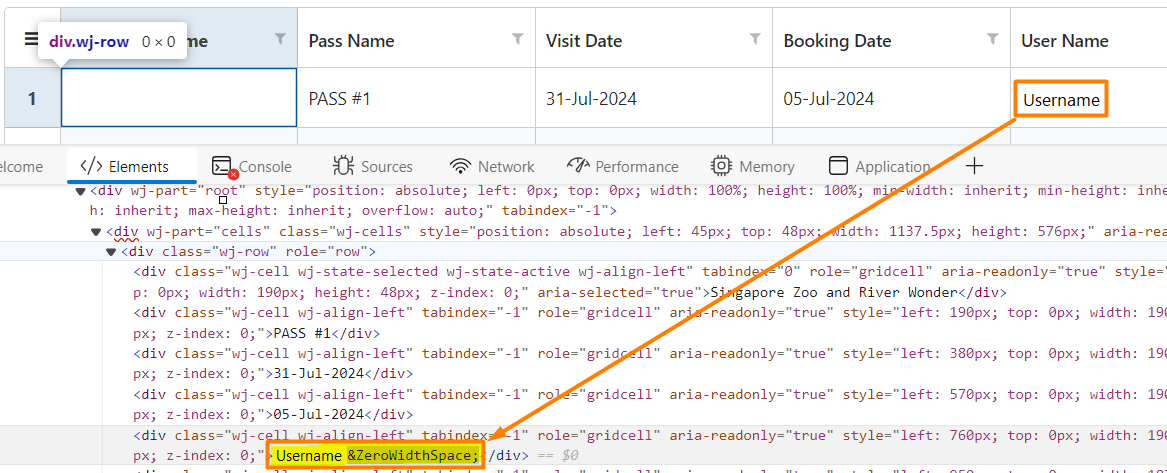Open the Sources panel tab

click(373, 167)
